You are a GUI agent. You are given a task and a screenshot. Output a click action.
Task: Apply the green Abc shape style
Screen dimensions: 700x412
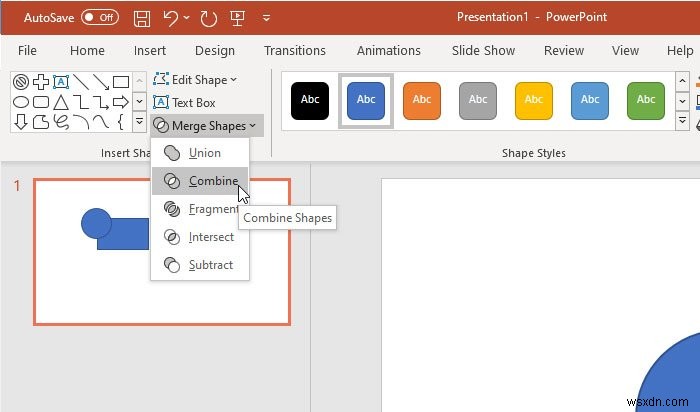click(x=646, y=101)
